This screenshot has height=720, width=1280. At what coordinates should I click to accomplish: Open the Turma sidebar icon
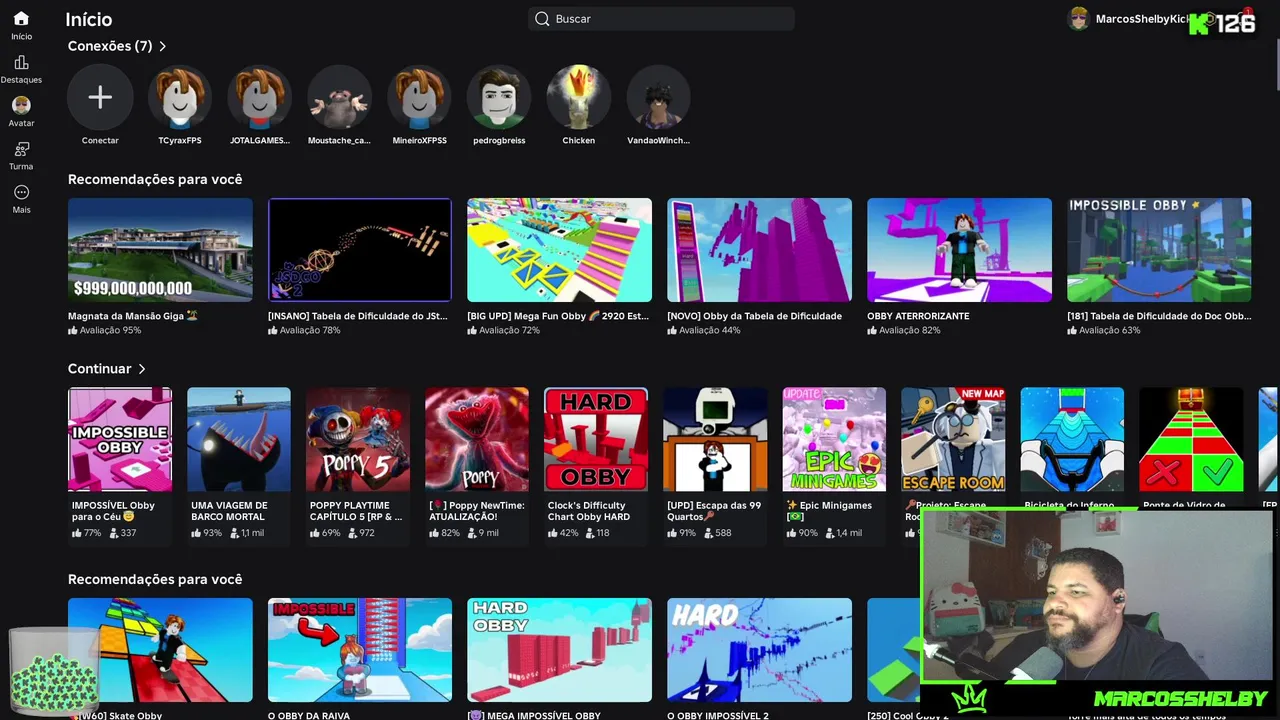click(21, 149)
